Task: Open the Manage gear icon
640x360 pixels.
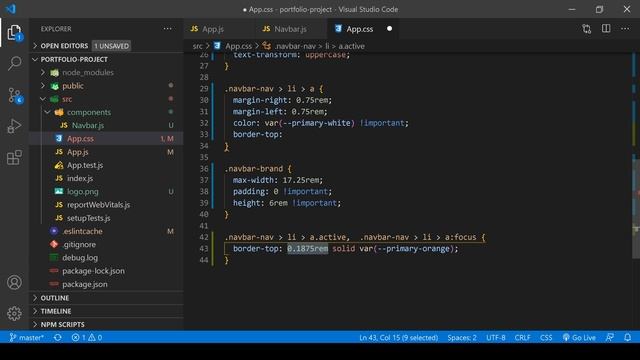Action: click(x=14, y=313)
